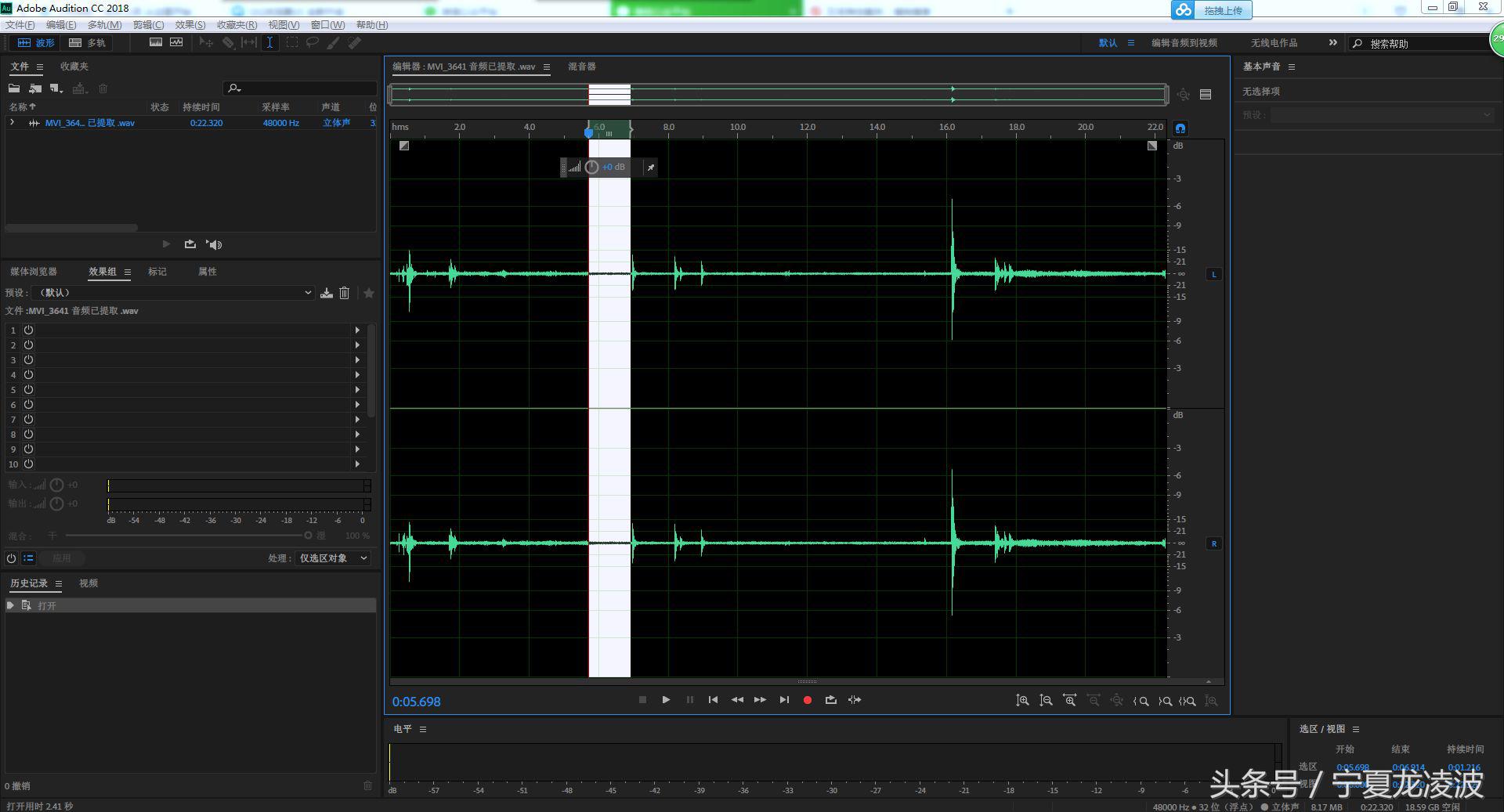Show the spectral frequency display

coord(156,43)
